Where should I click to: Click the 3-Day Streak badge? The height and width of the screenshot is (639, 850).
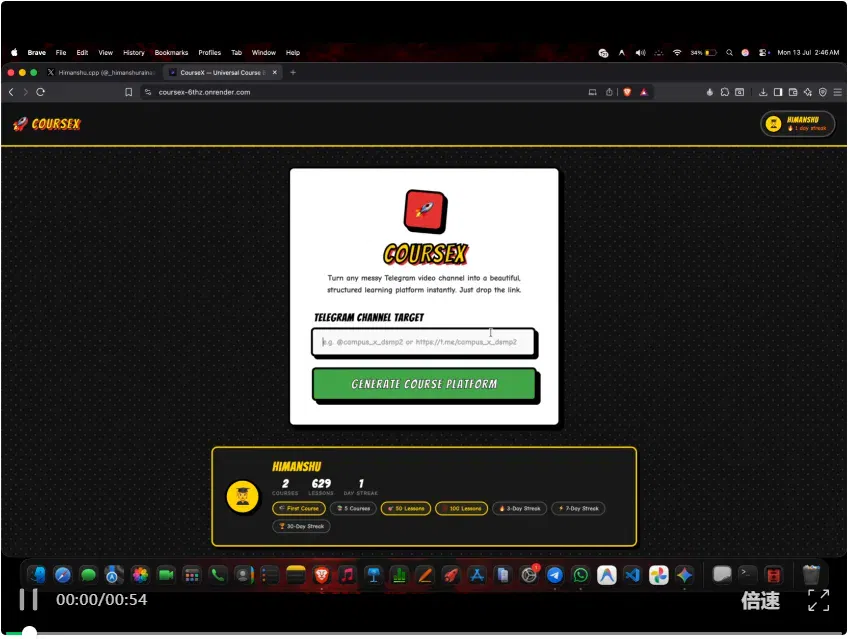pyautogui.click(x=519, y=508)
